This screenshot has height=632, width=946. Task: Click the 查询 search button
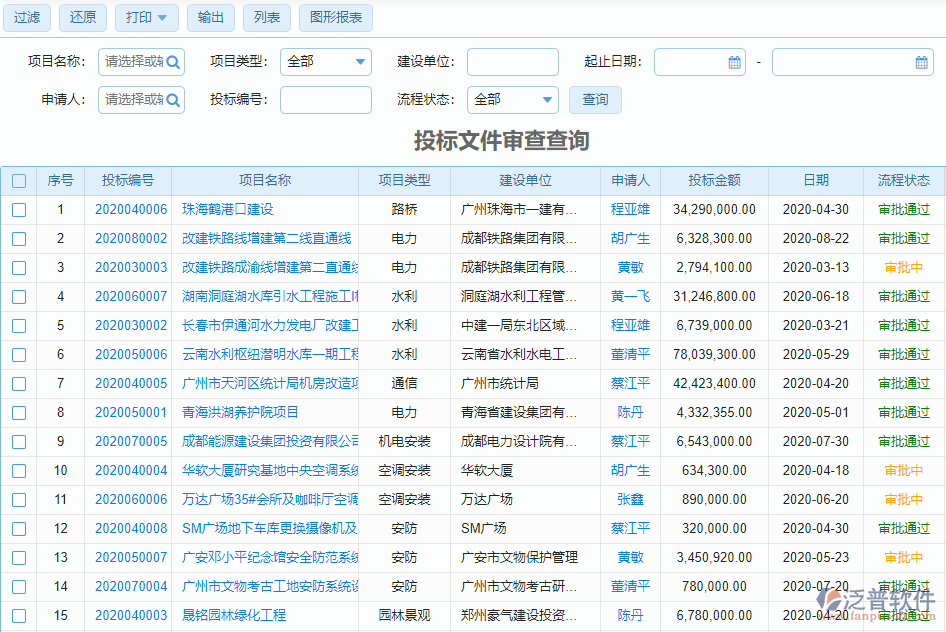[594, 100]
